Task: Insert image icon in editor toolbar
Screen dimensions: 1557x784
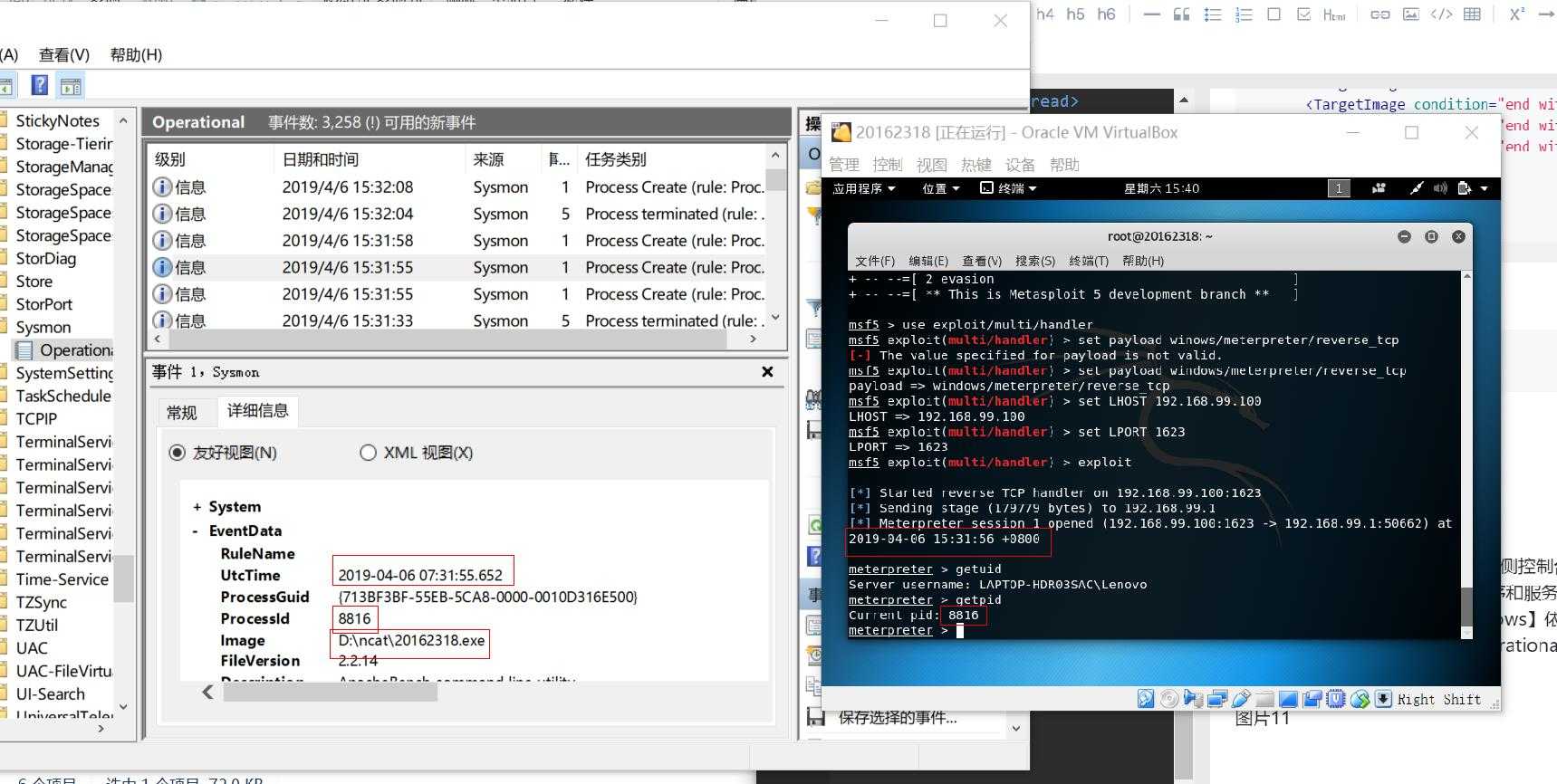Action: tap(1410, 14)
